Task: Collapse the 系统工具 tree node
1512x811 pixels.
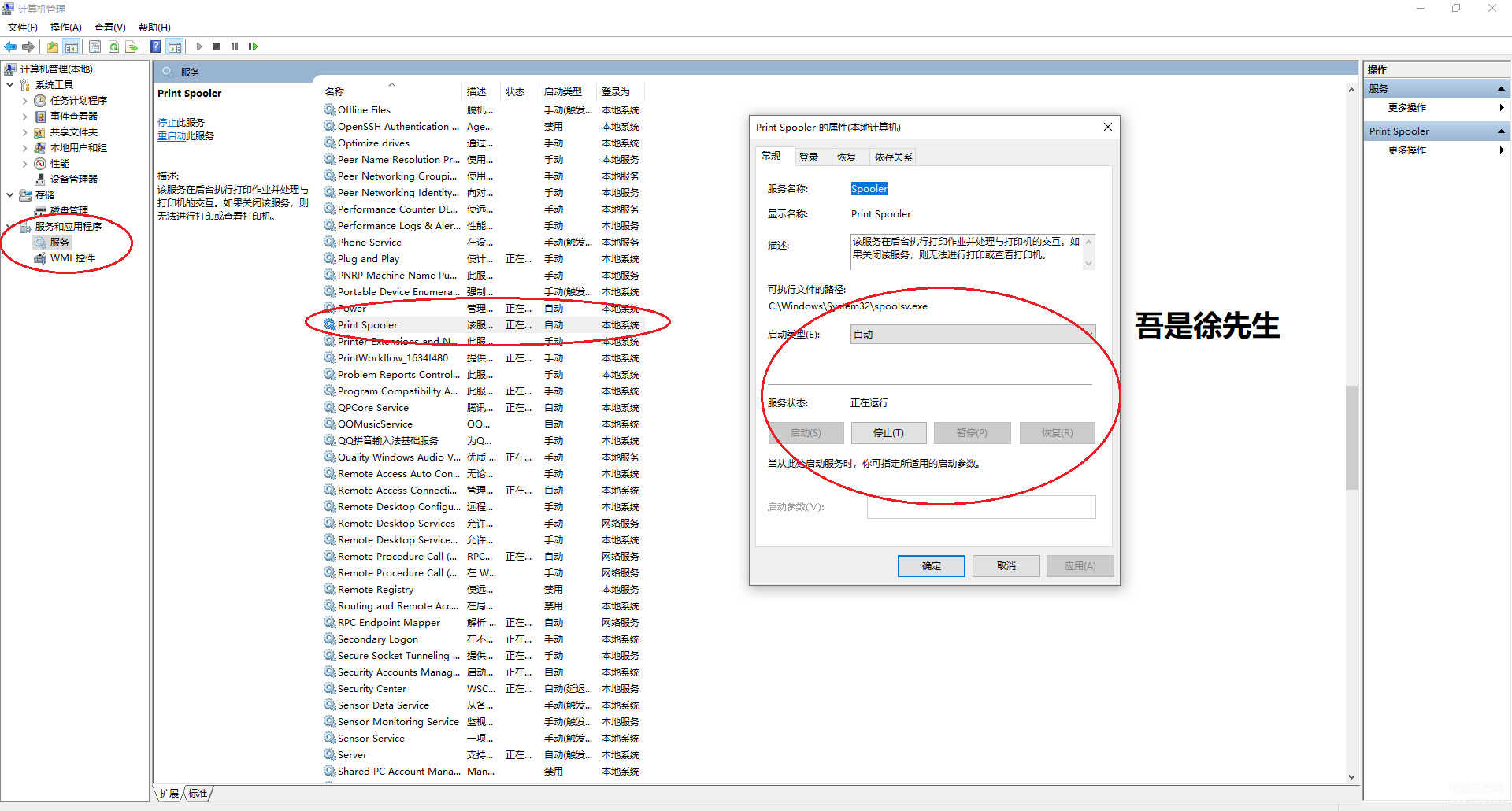Action: pos(9,85)
